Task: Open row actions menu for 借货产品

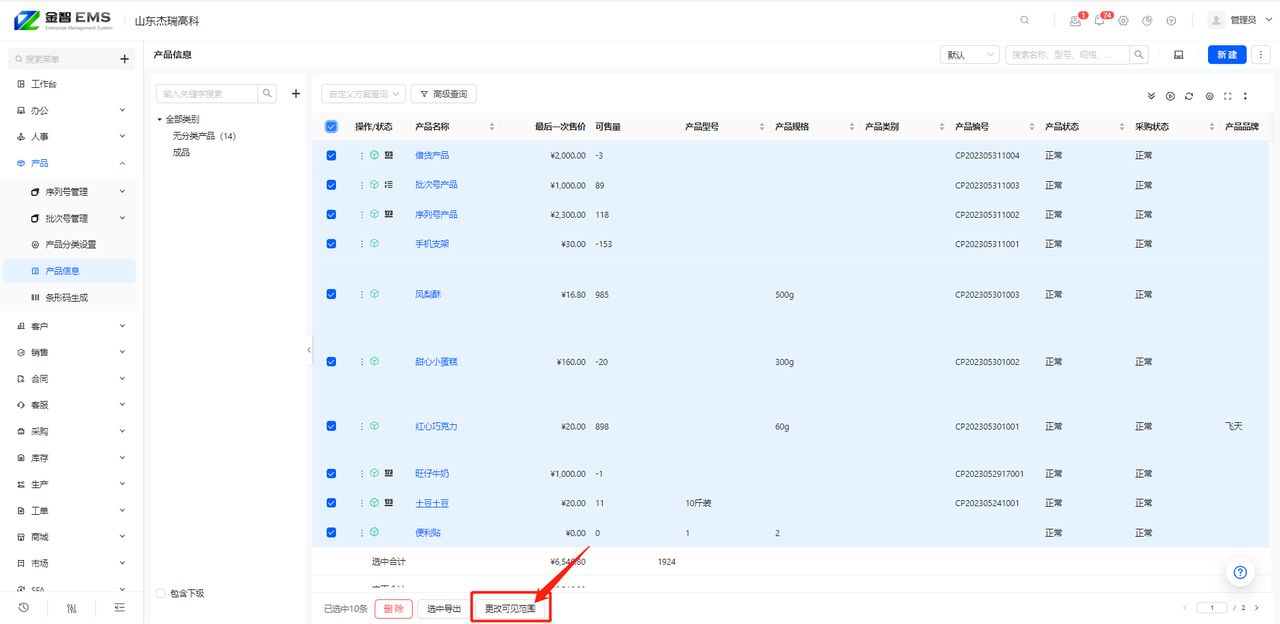Action: click(x=362, y=155)
